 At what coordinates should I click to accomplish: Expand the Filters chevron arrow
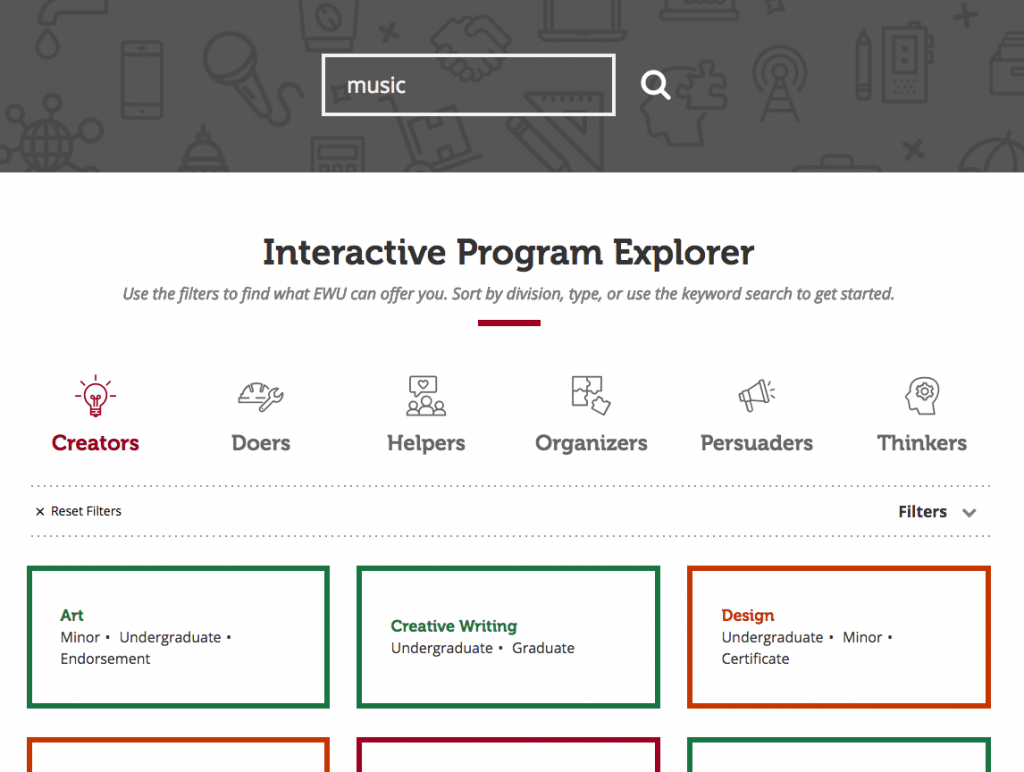968,513
